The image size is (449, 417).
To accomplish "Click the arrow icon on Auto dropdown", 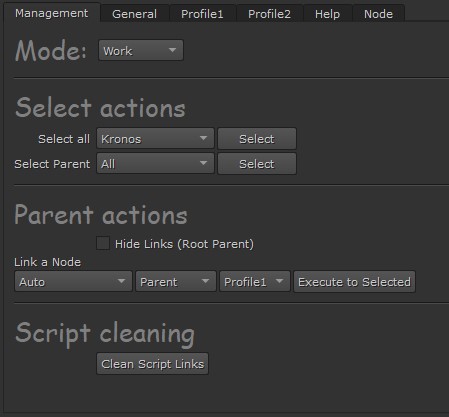I will pos(122,281).
